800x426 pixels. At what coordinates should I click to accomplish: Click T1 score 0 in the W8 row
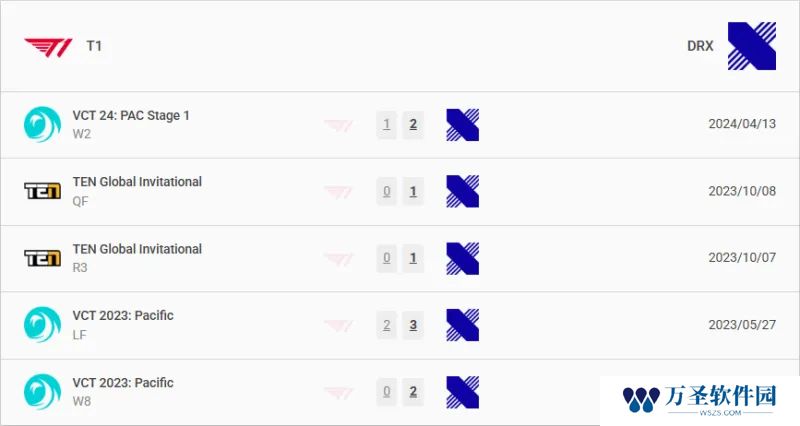(x=387, y=392)
